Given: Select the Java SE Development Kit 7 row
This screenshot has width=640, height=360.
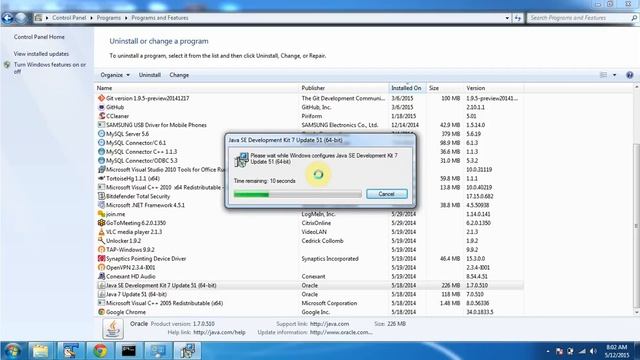Looking at the screenshot, I should [x=310, y=285].
